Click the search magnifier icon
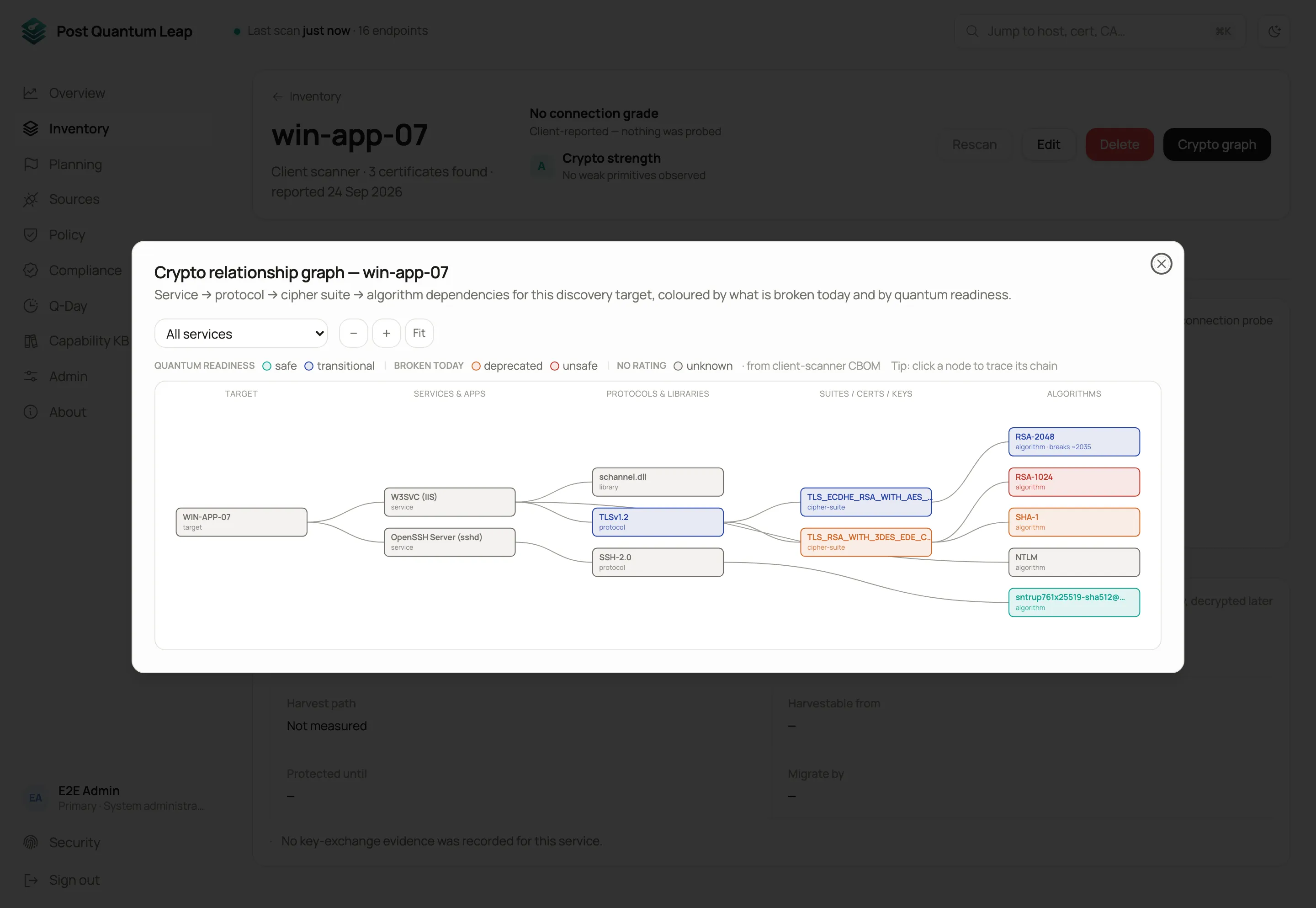Image resolution: width=1316 pixels, height=908 pixels. 972,31
